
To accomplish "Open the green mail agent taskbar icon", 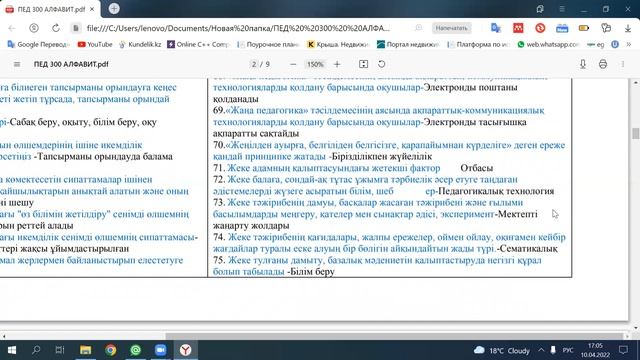I will (136, 350).
